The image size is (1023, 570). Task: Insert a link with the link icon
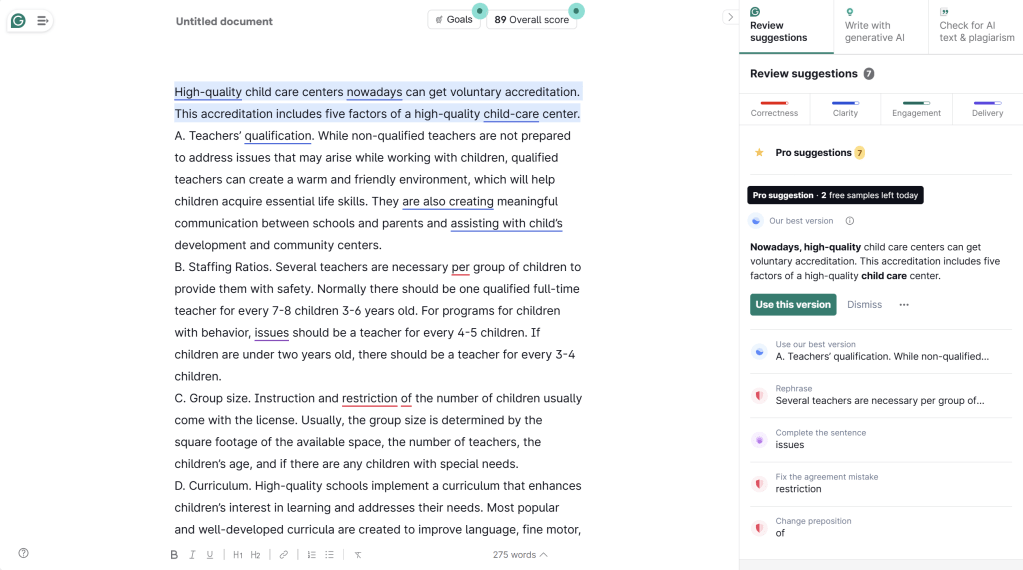[284, 555]
